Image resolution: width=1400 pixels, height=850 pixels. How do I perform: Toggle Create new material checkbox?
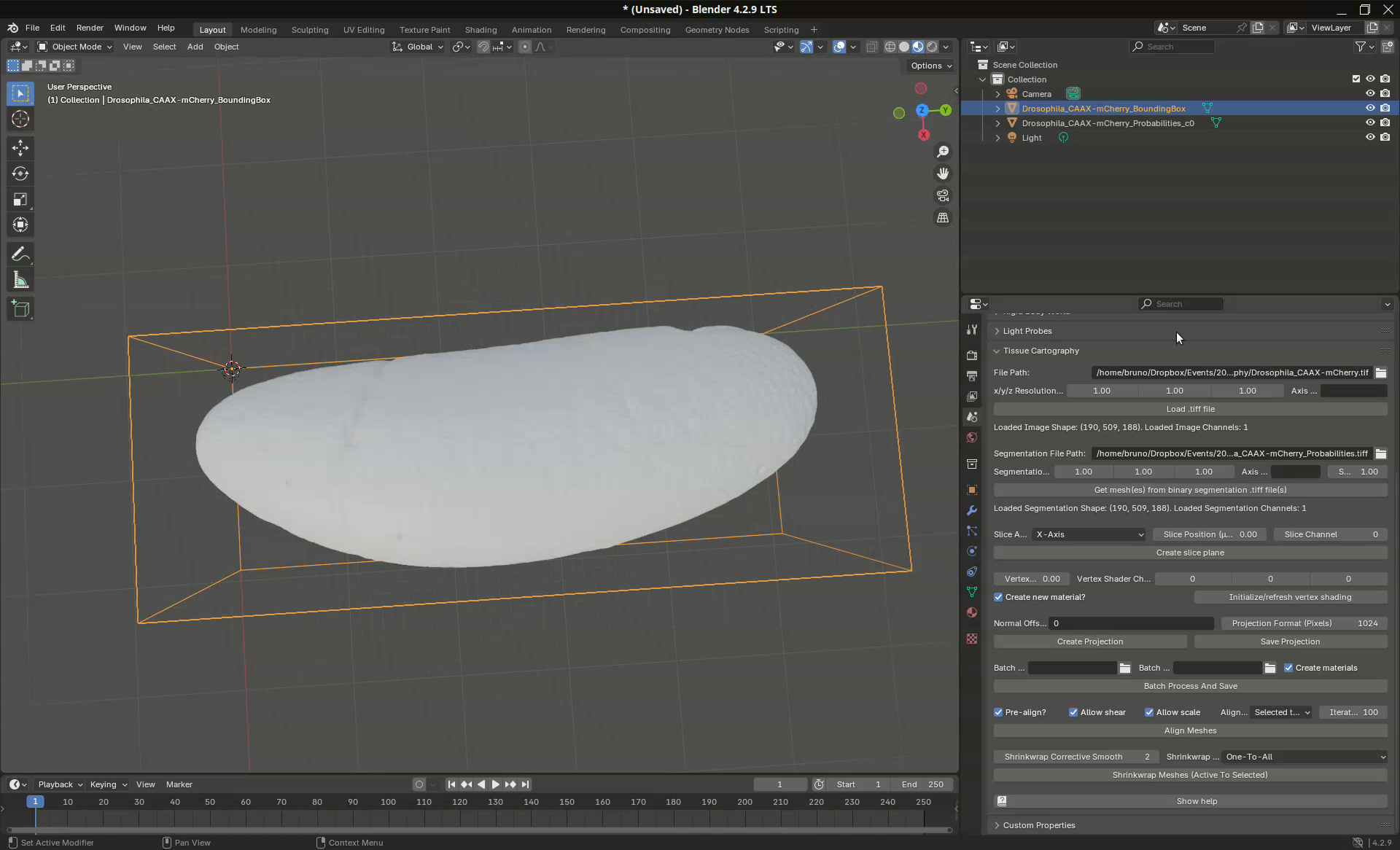[999, 597]
